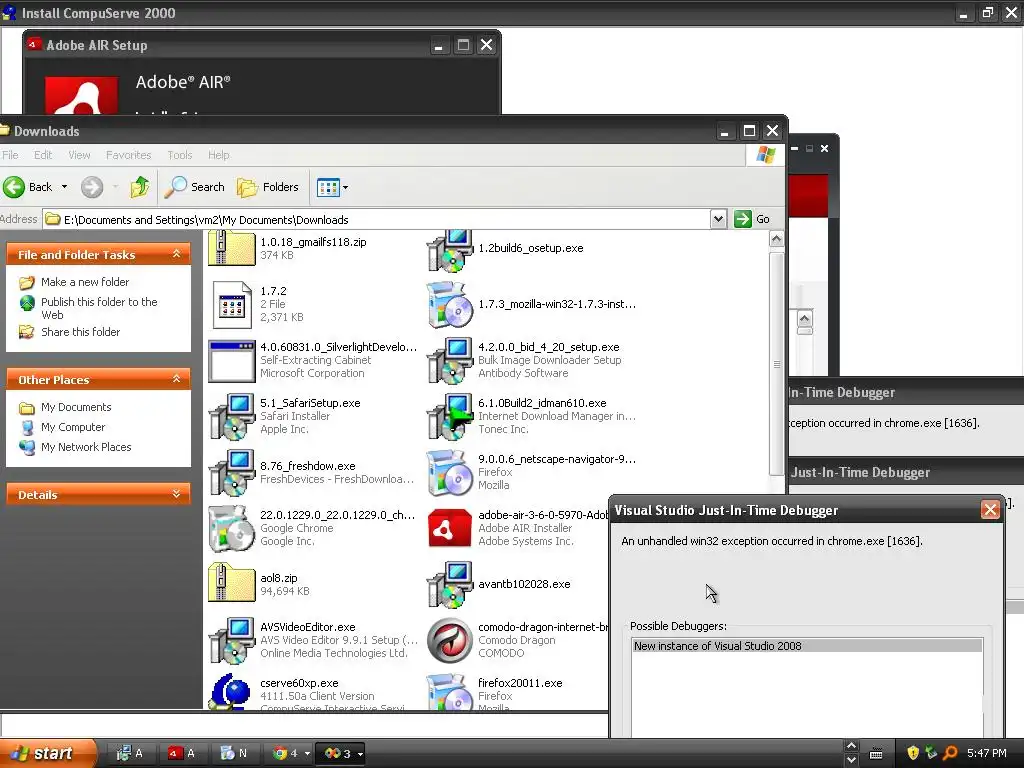Select the 8.76_freshdow.exe icon
Screen dimensions: 1024x768
point(231,473)
